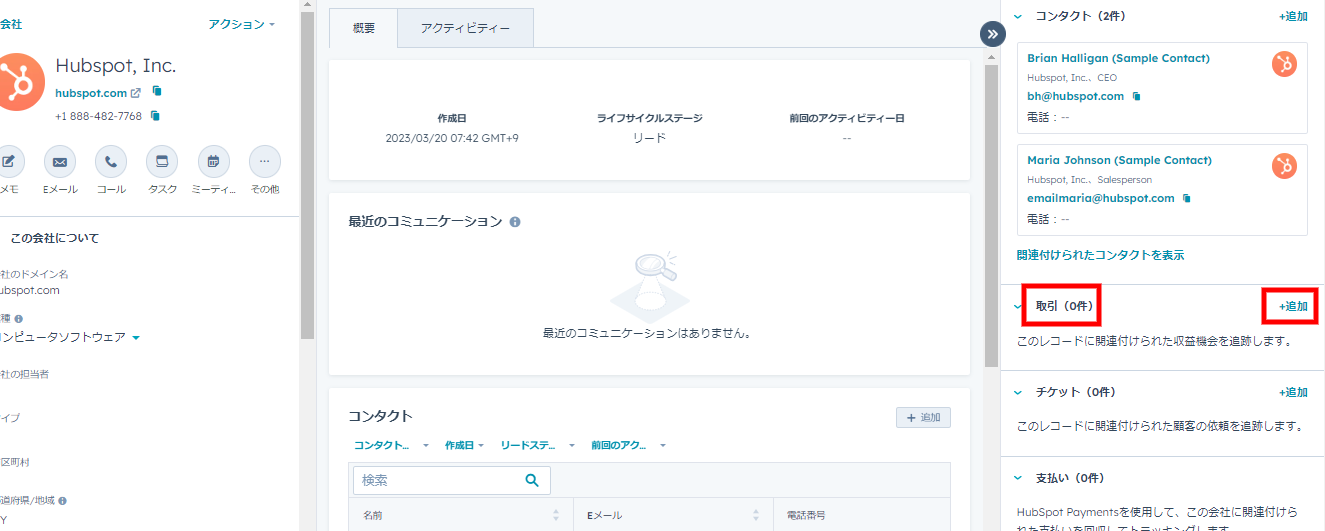Click the 会社 breadcrumb link
Image resolution: width=1325 pixels, height=531 pixels.
11,24
